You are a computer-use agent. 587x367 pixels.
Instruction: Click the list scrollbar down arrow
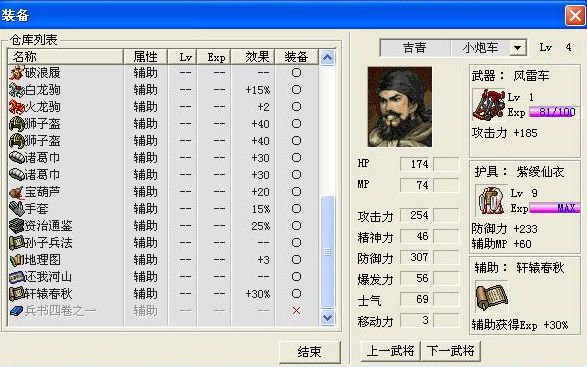coord(328,318)
